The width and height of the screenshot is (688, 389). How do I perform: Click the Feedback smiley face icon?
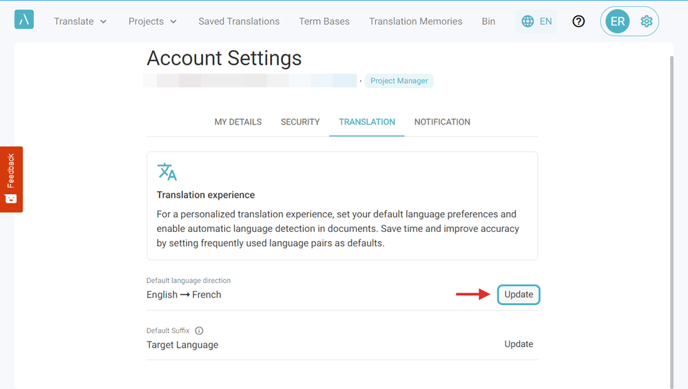11,199
